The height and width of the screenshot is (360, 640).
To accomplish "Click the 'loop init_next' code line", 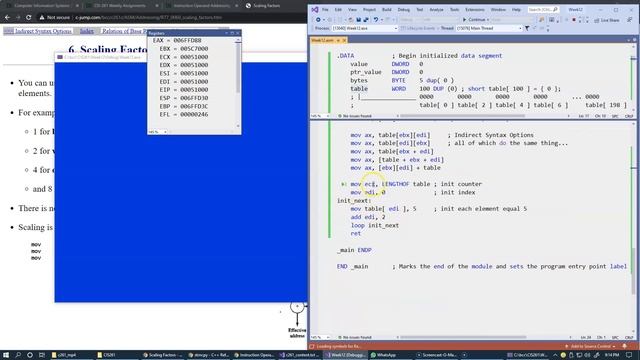I will (375, 225).
